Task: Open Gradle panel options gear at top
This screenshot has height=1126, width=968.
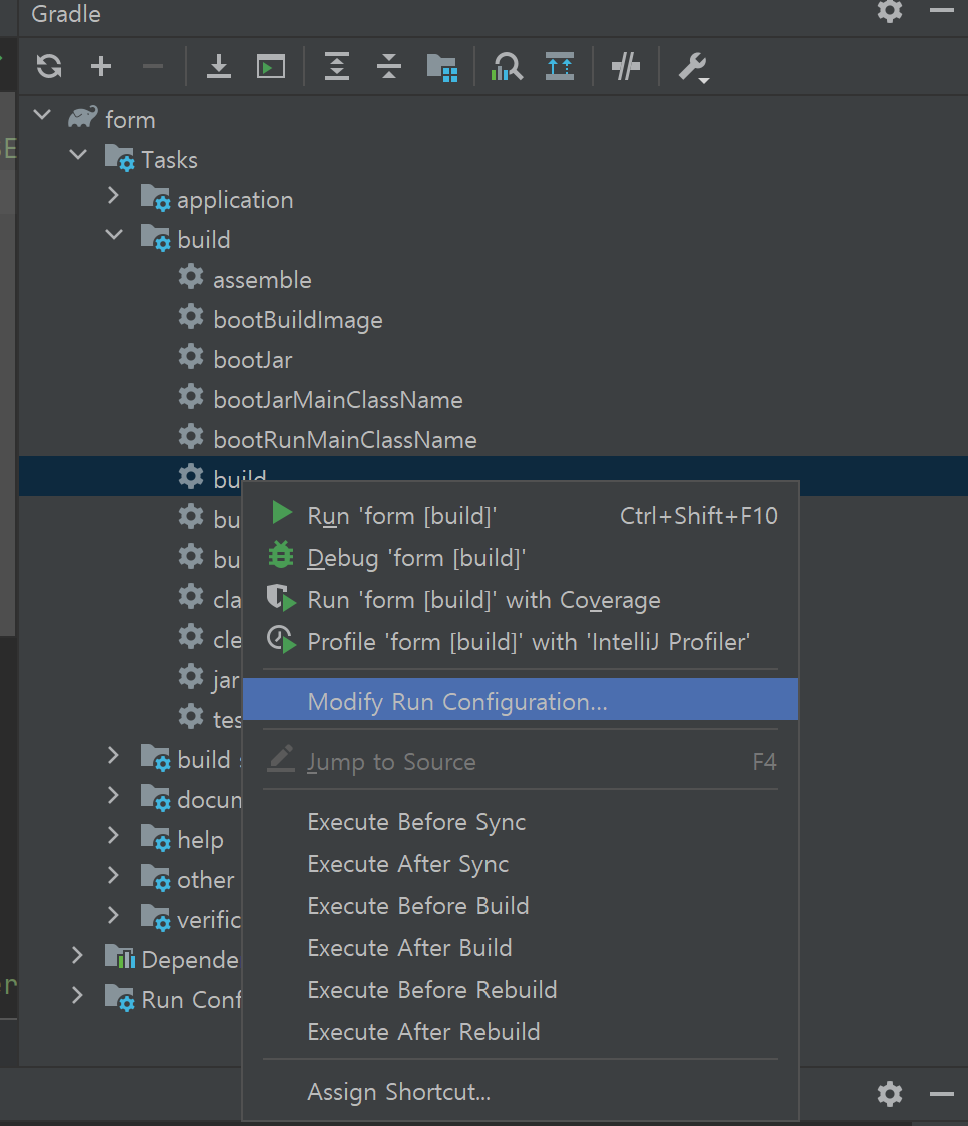Action: tap(890, 11)
